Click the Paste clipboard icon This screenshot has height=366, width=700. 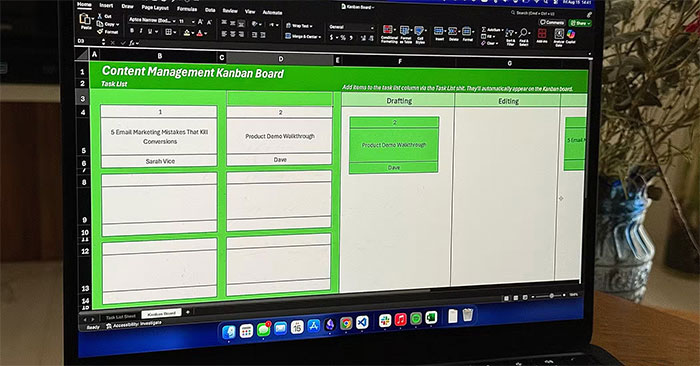85,19
